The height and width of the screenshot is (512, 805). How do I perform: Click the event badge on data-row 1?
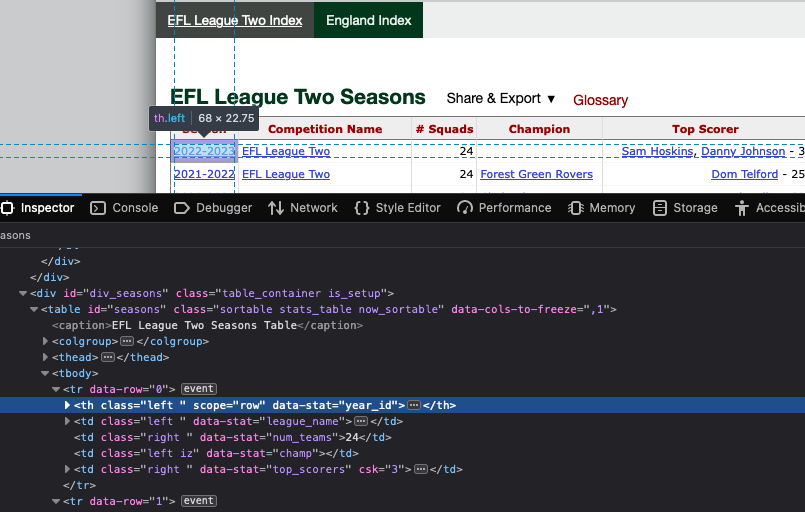point(199,501)
